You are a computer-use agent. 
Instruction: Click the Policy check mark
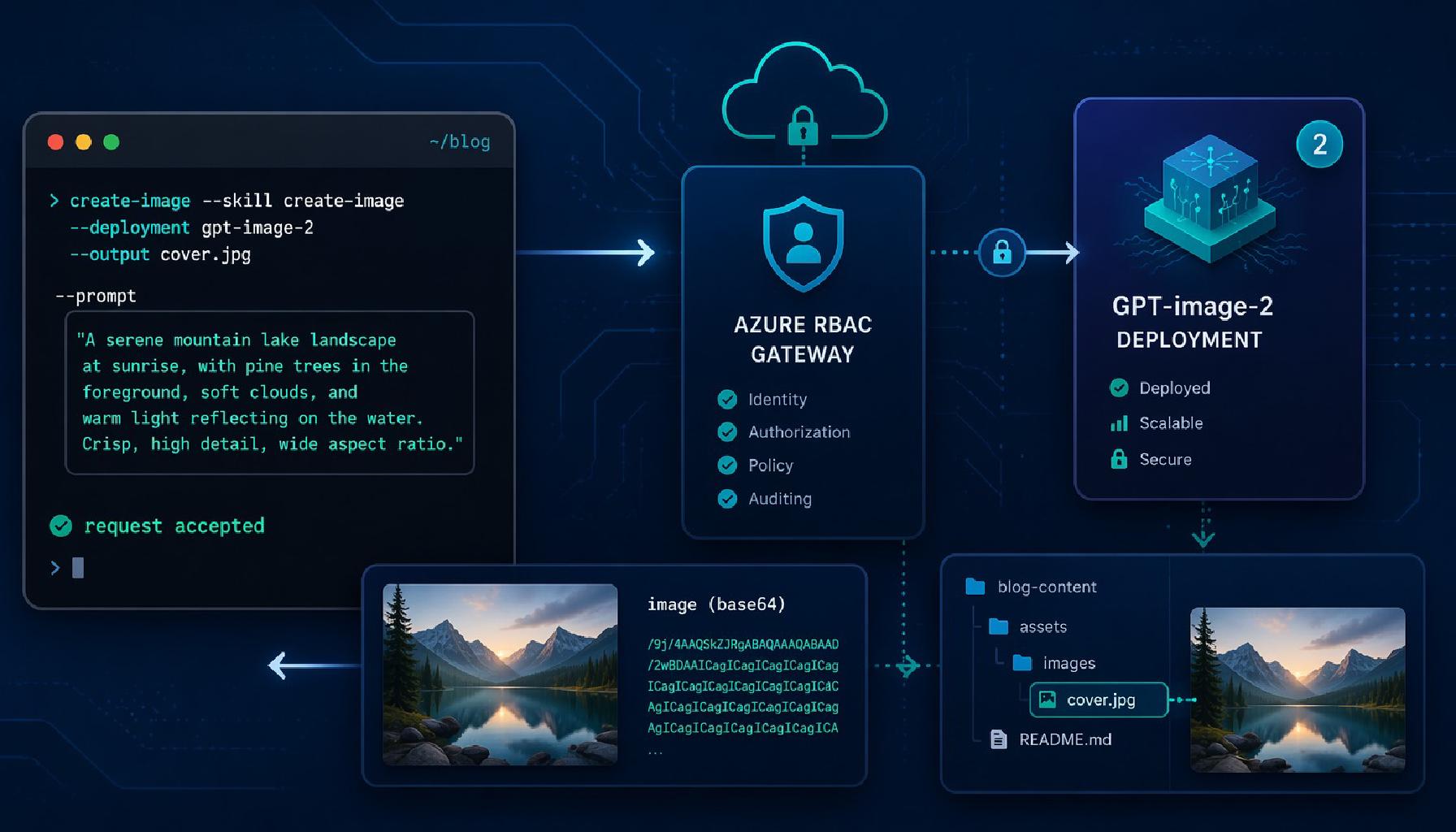tap(727, 466)
